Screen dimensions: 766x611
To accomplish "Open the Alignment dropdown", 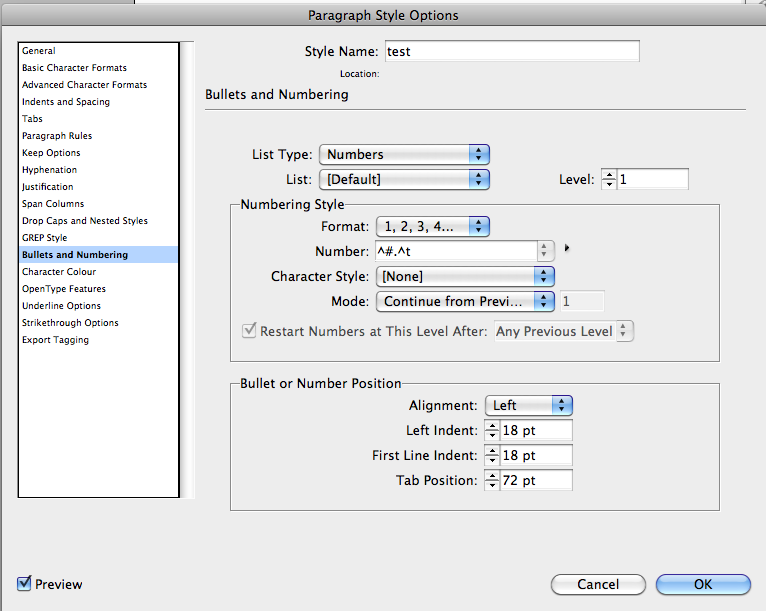I will tap(528, 405).
